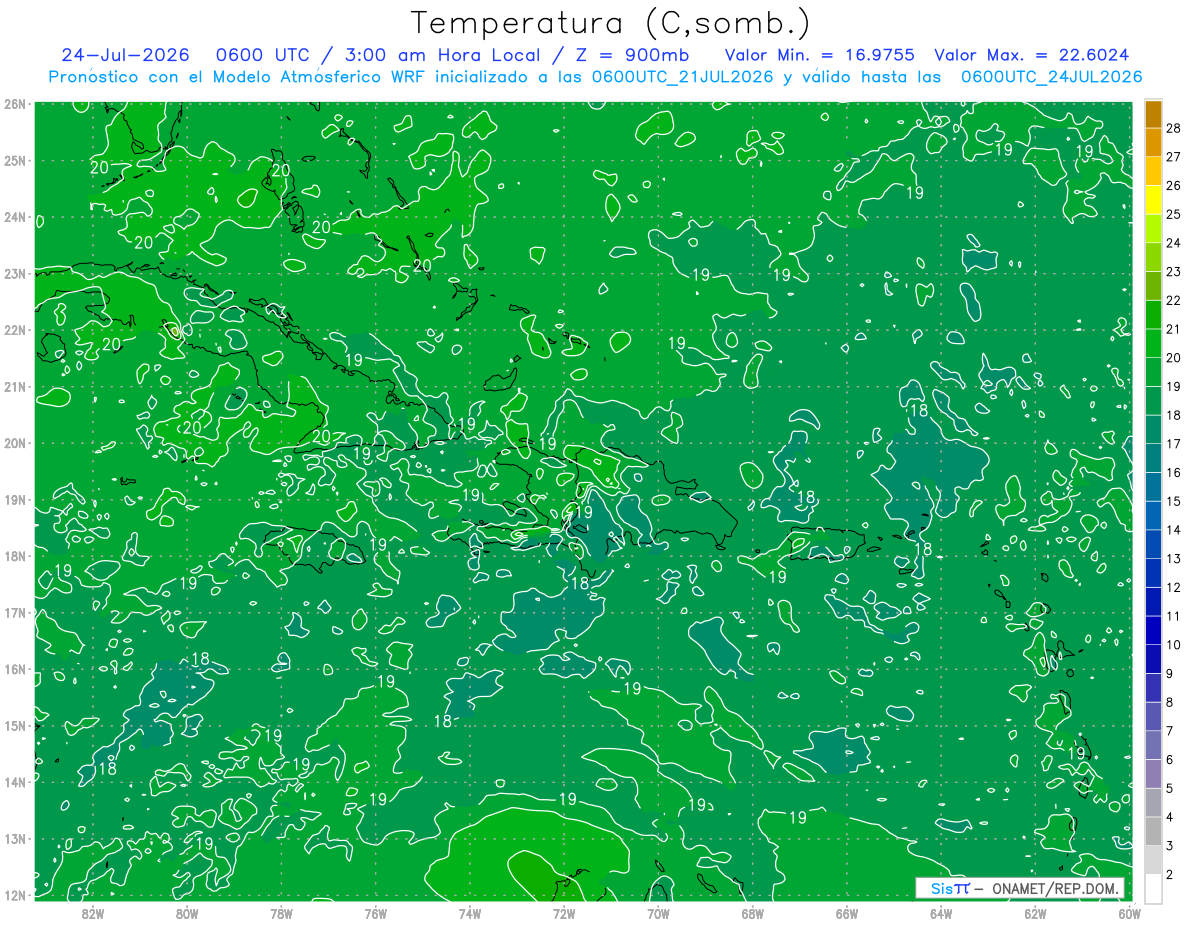Viewport: 1200px width, 927px height.
Task: Click the '16' colorbar label
Action: 1174,472
